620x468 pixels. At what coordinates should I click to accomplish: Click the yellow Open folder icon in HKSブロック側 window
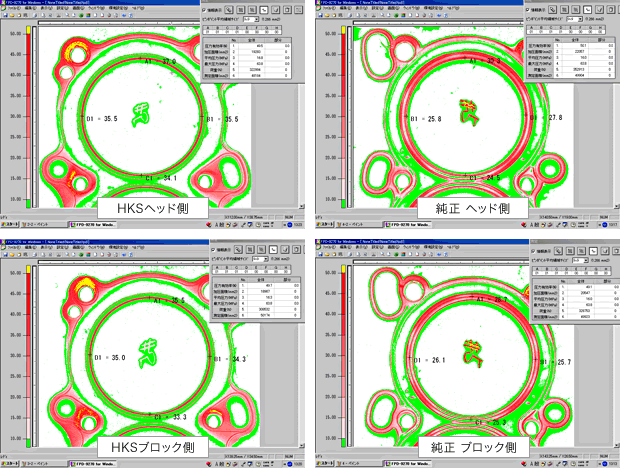pyautogui.click(x=12, y=255)
